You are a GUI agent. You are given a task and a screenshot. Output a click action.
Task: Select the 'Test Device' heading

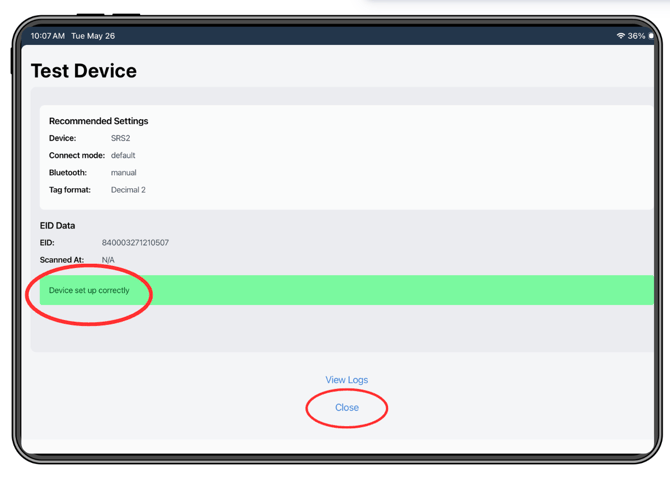84,71
